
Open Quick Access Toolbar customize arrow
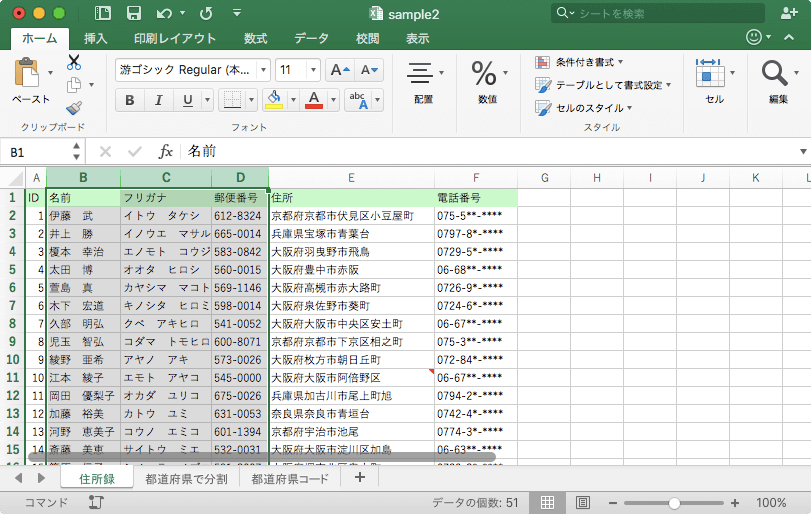[237, 13]
